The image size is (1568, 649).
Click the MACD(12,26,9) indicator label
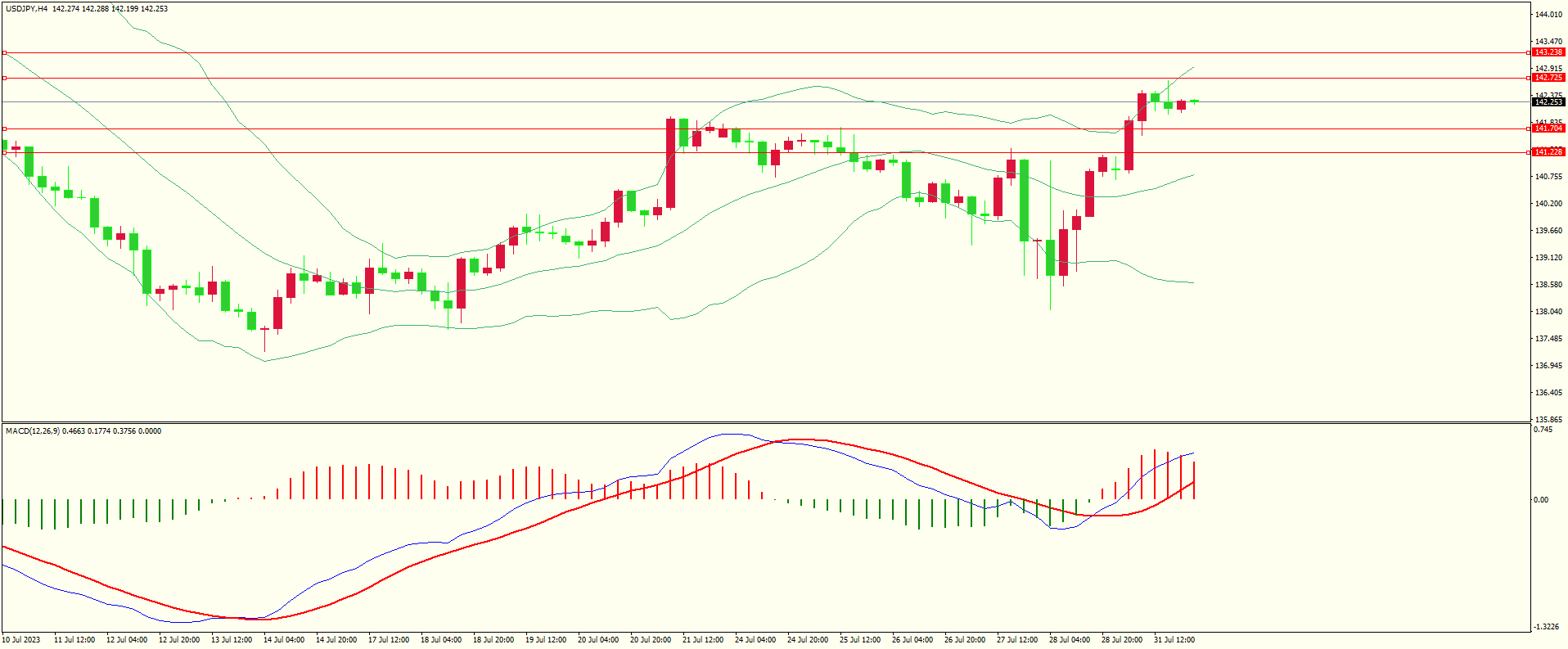pyautogui.click(x=33, y=431)
